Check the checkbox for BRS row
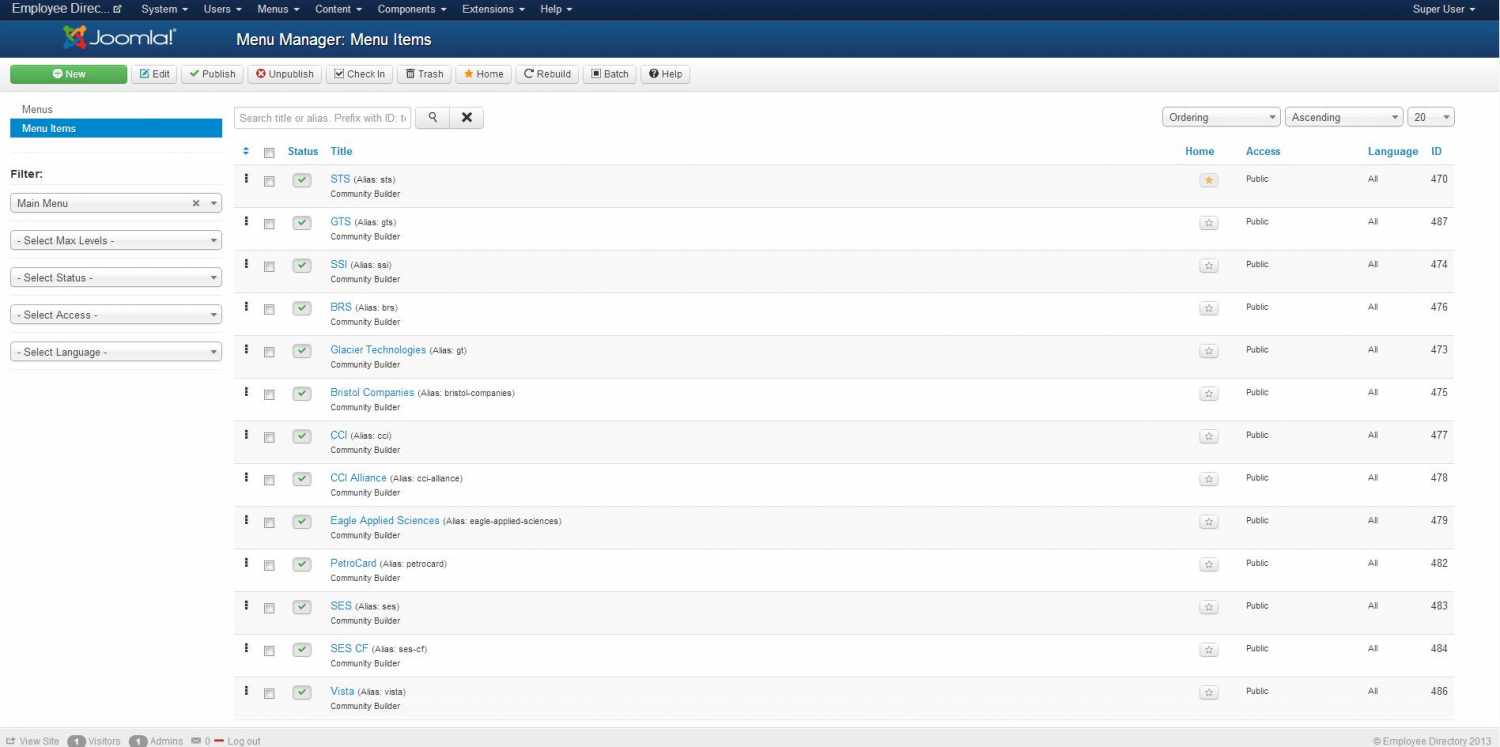The height and width of the screenshot is (747, 1500). (x=269, y=309)
